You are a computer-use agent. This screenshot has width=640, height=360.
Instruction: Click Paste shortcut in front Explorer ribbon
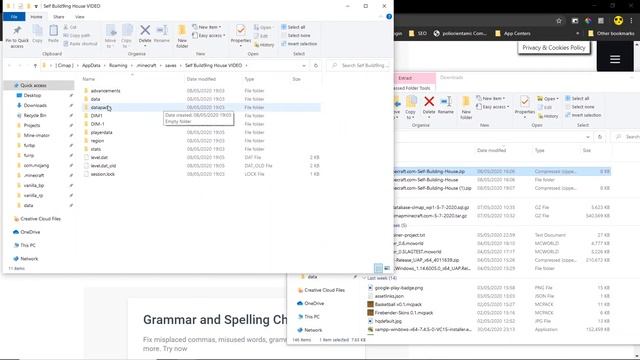(x=80, y=44)
